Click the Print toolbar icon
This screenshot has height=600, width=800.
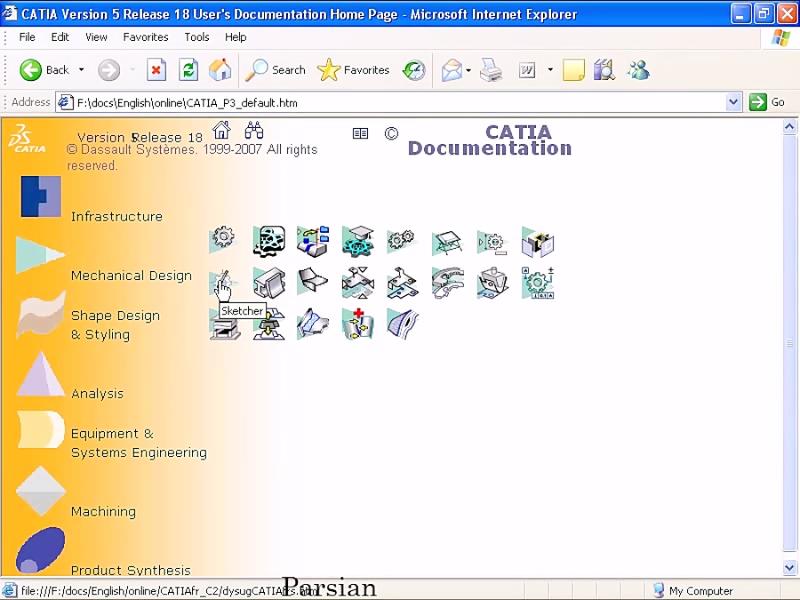pyautogui.click(x=490, y=70)
